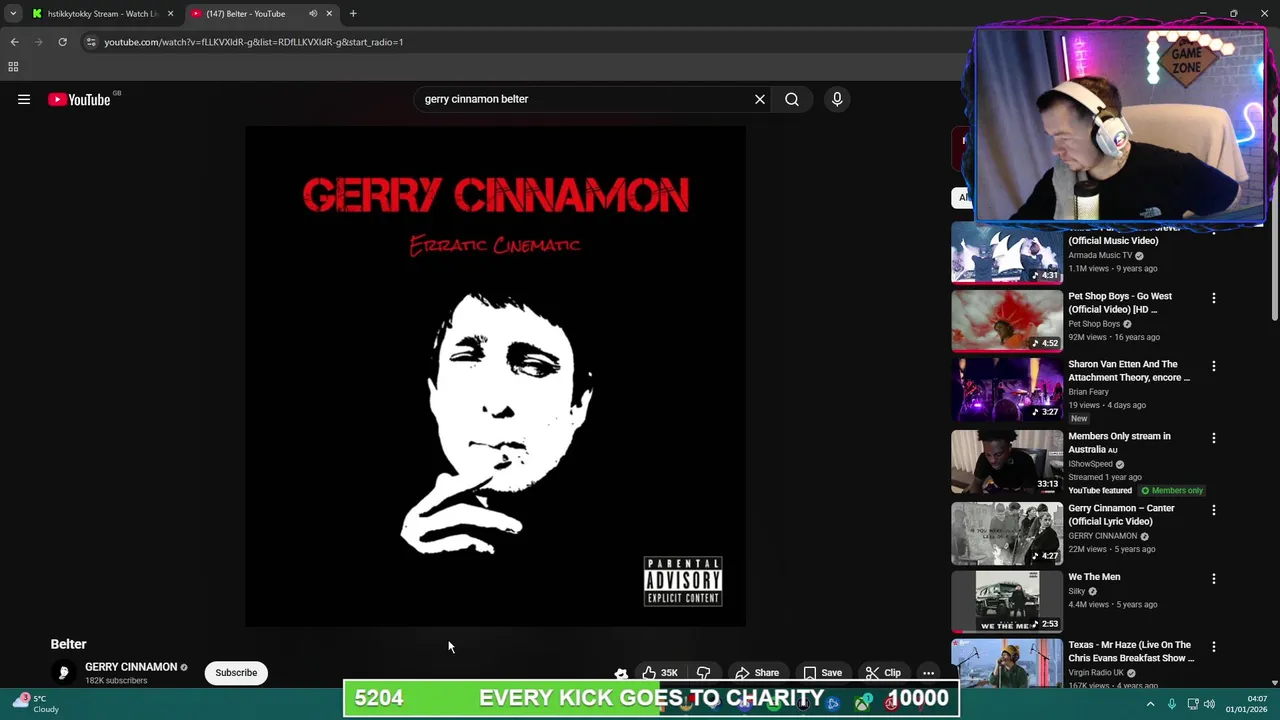Open Pet Shop Boys Go West thumbnail

coord(1007,321)
